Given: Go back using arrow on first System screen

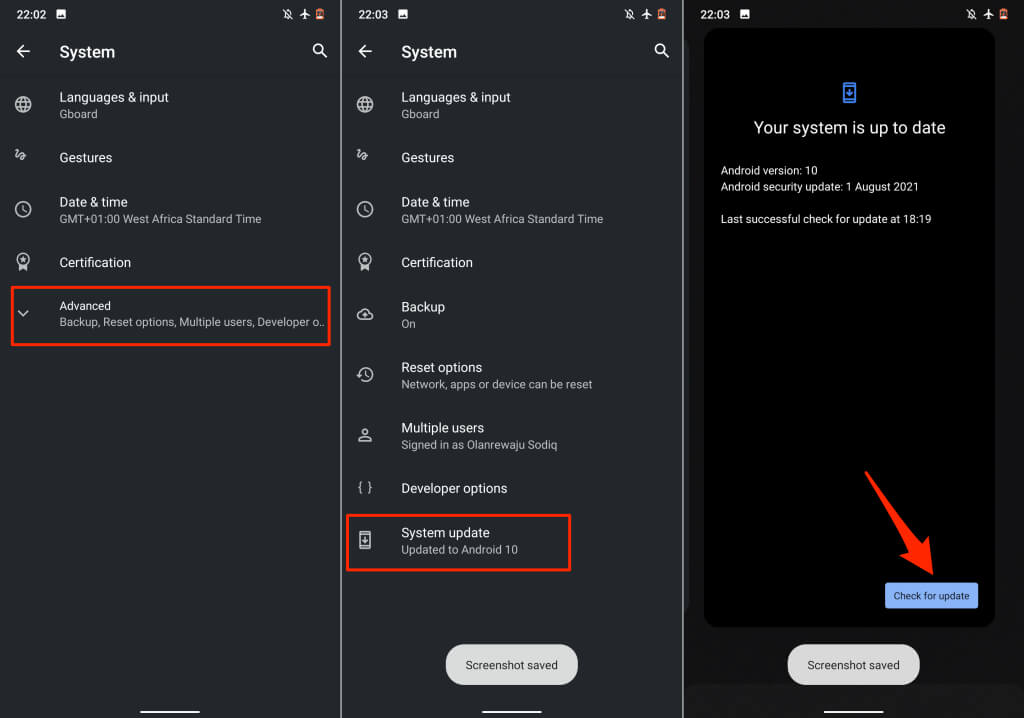Looking at the screenshot, I should click(x=24, y=51).
